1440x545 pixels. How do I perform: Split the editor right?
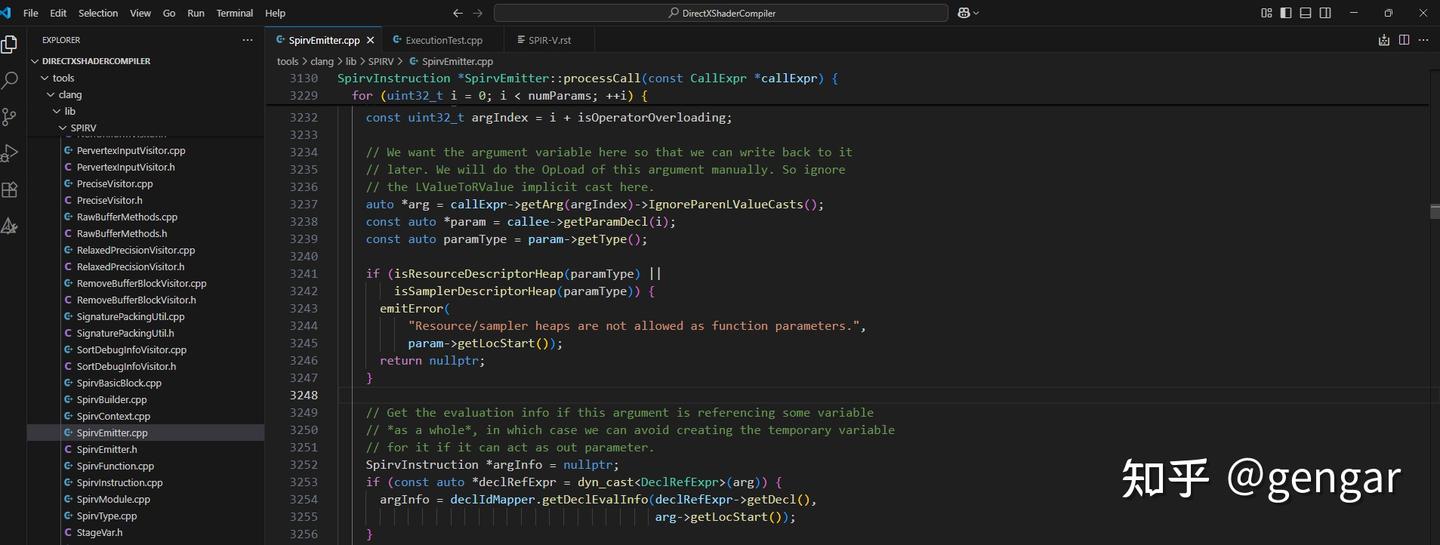click(1404, 40)
